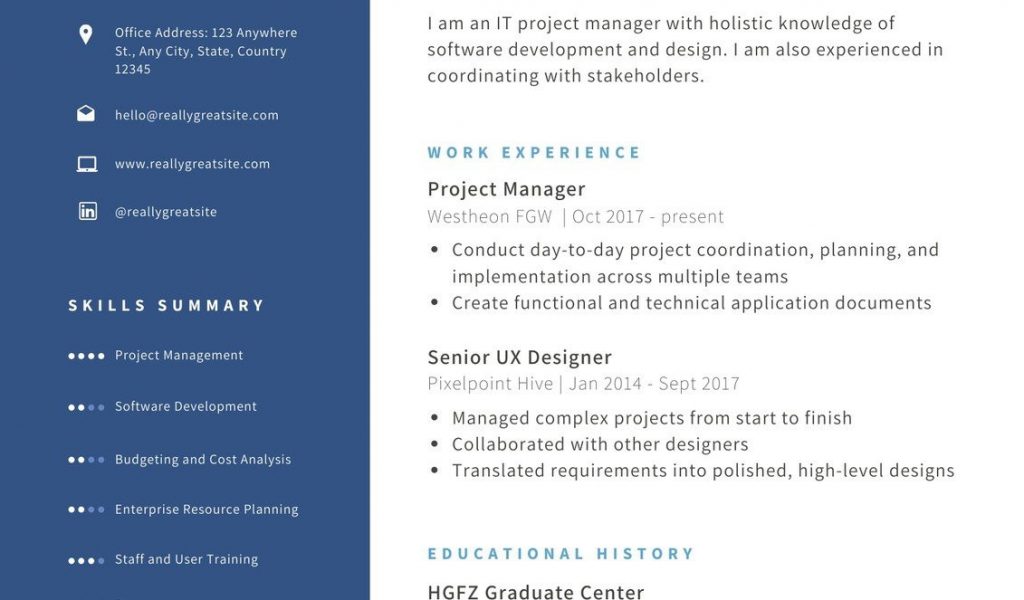The width and height of the screenshot is (1024, 600).
Task: Open the www.reallygreatsite.com website link
Action: click(192, 164)
